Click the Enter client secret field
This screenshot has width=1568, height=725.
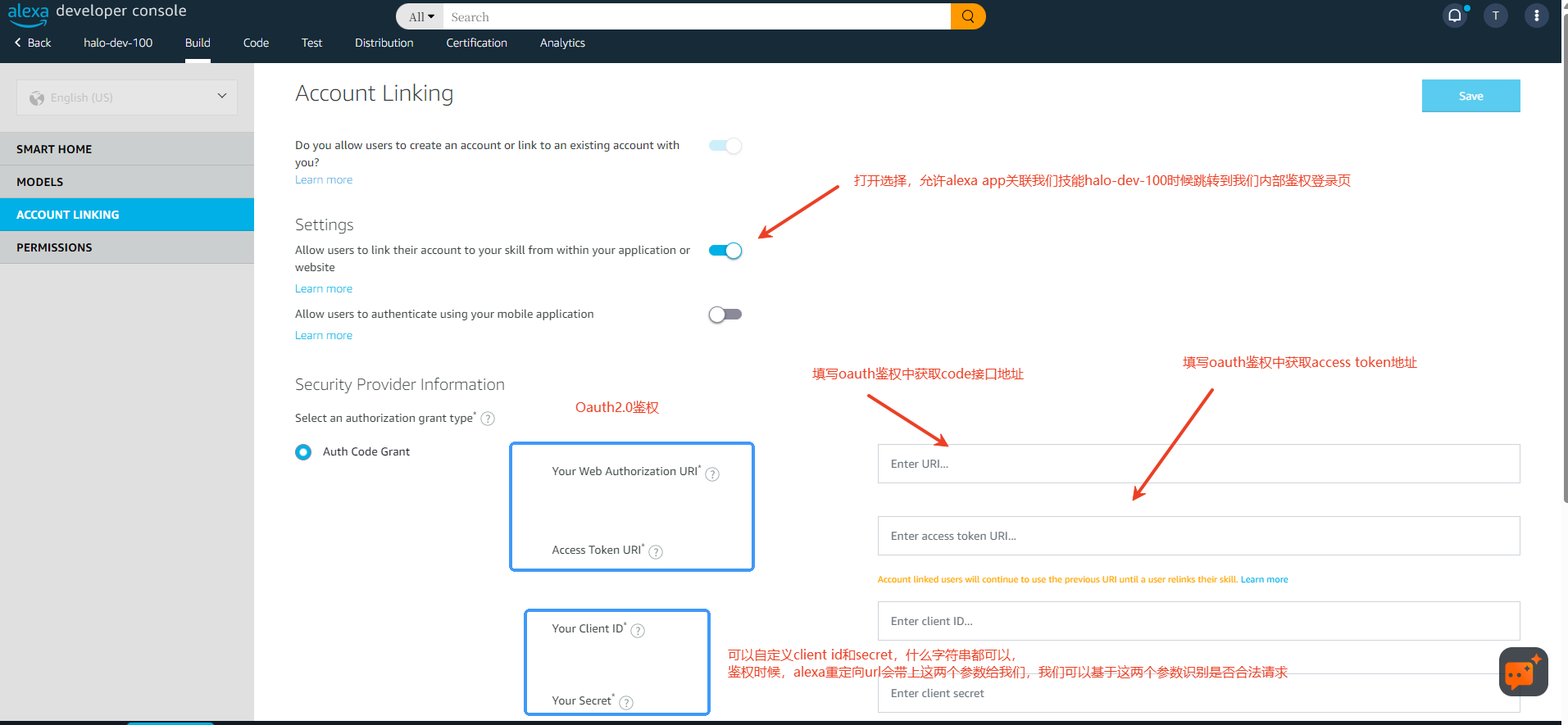pyautogui.click(x=1198, y=693)
